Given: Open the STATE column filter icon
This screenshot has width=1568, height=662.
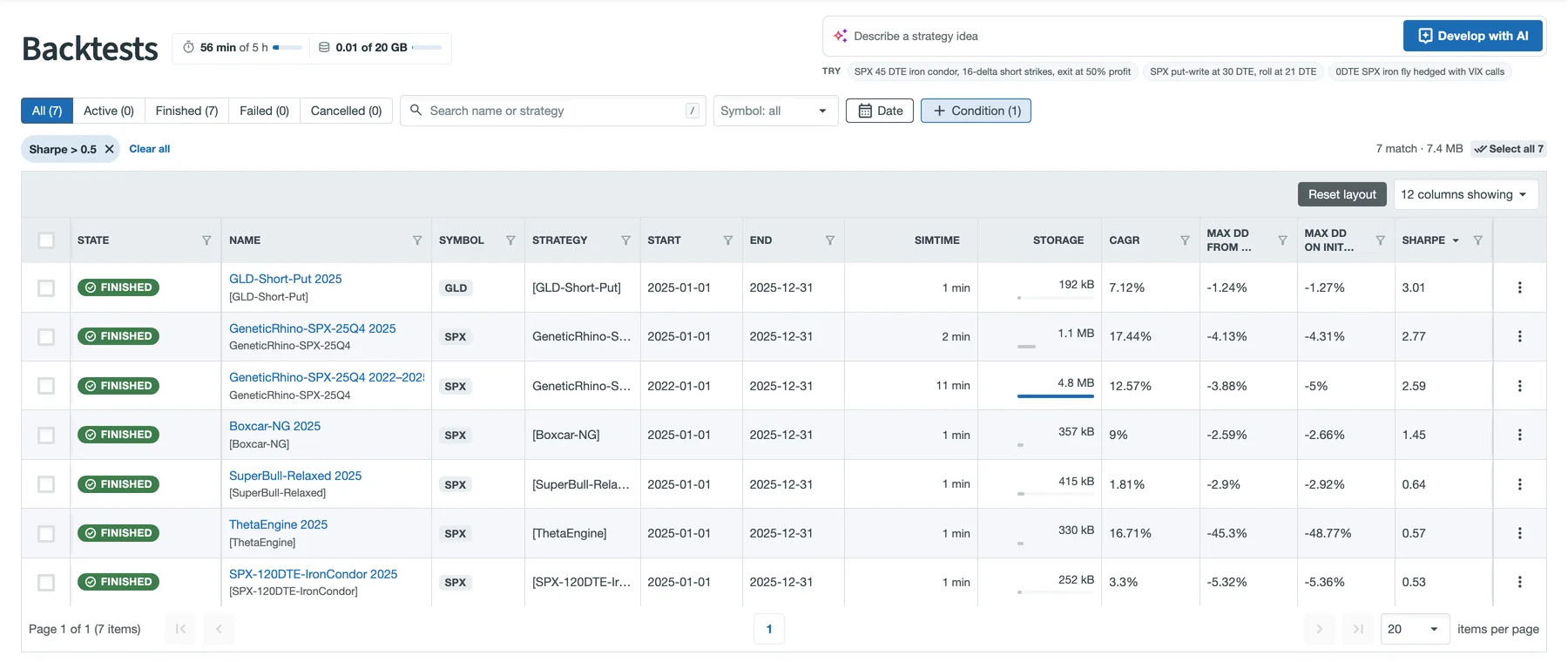Looking at the screenshot, I should (x=206, y=240).
